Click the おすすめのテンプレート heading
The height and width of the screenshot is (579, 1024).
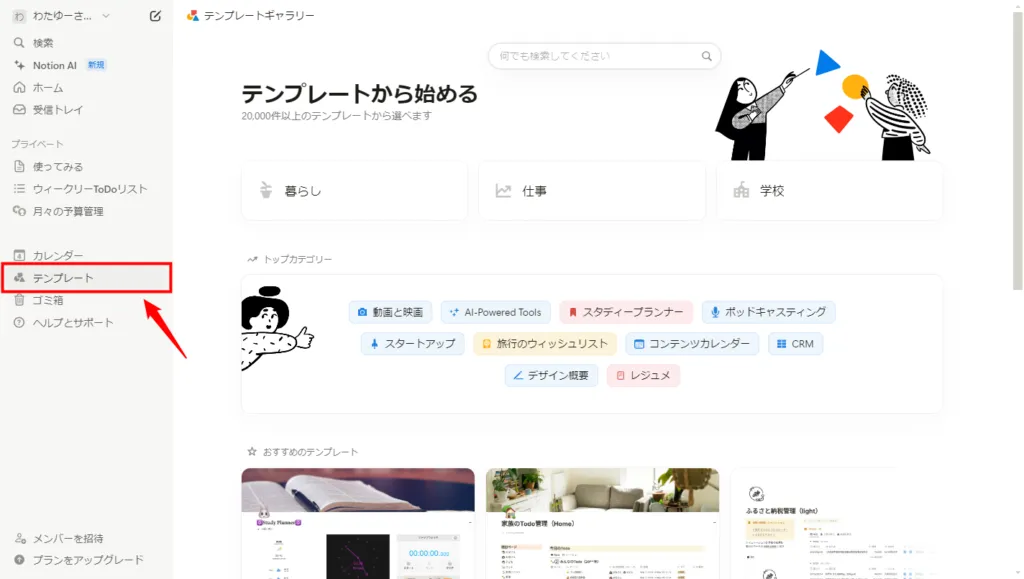[x=310, y=452]
